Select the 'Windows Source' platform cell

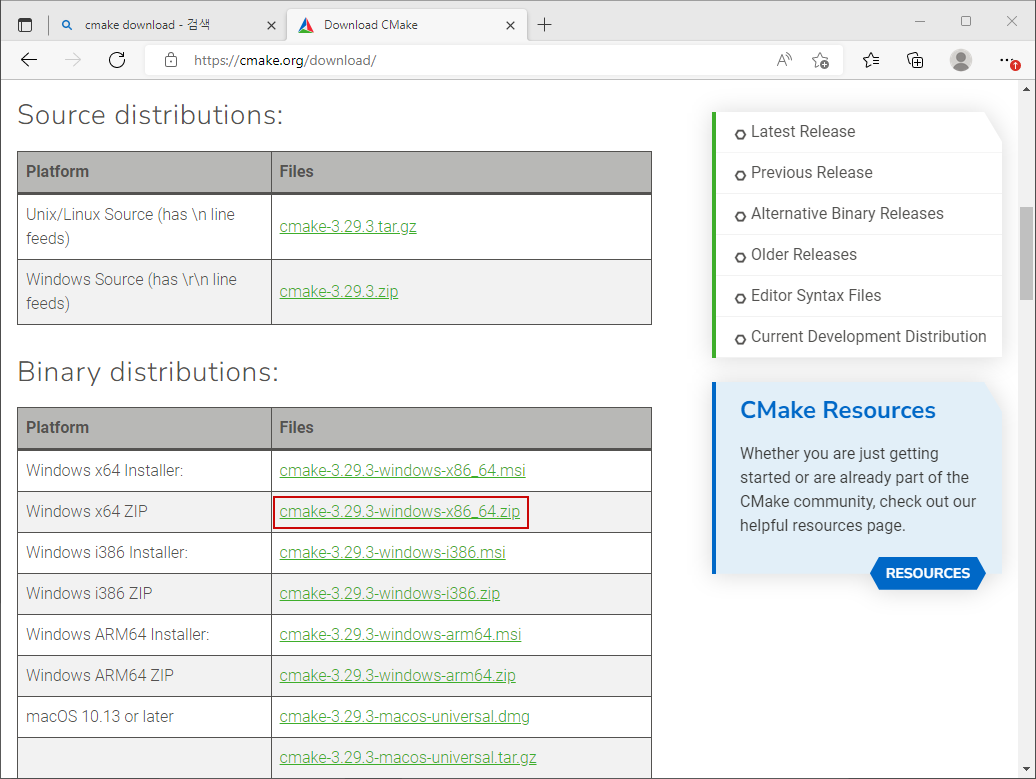click(144, 291)
